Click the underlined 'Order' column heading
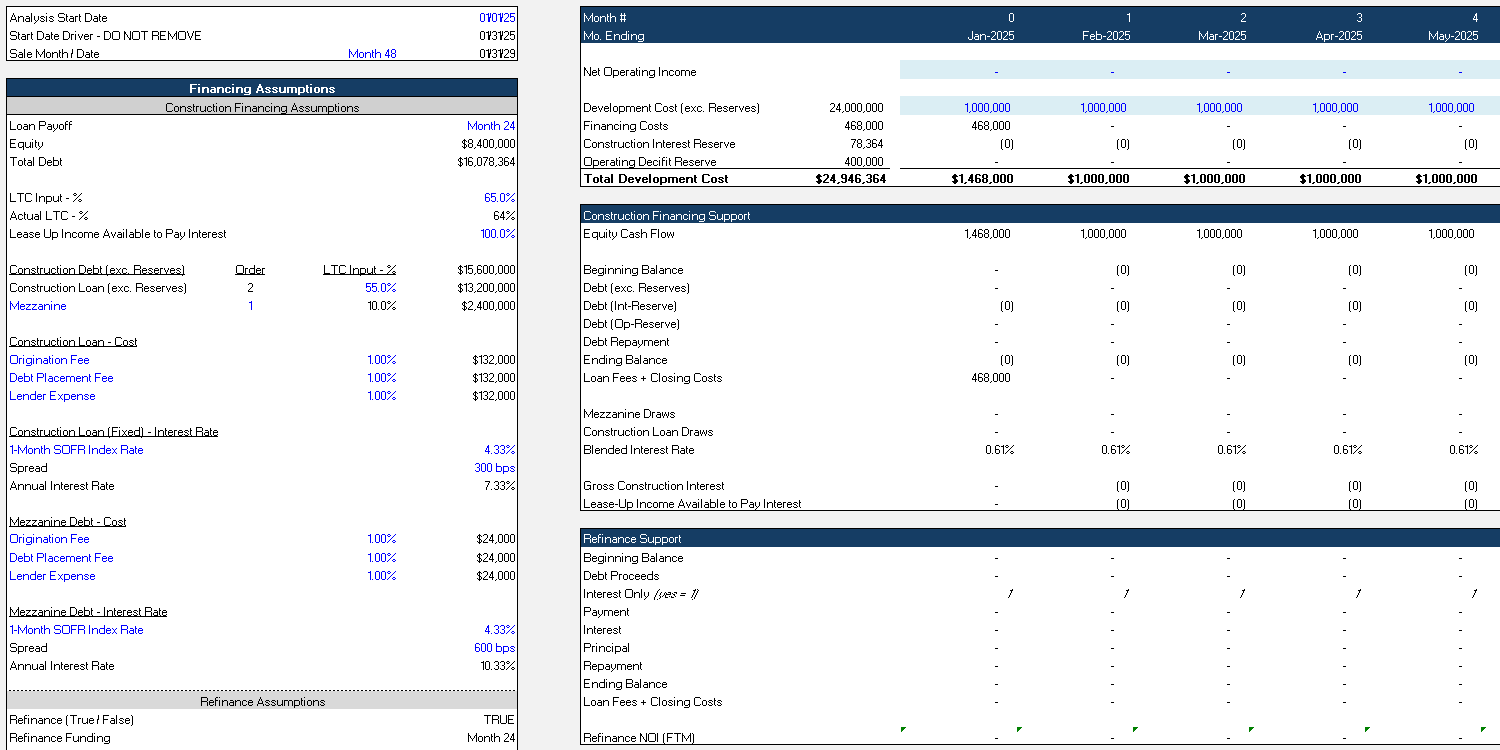1500x750 pixels. 250,270
